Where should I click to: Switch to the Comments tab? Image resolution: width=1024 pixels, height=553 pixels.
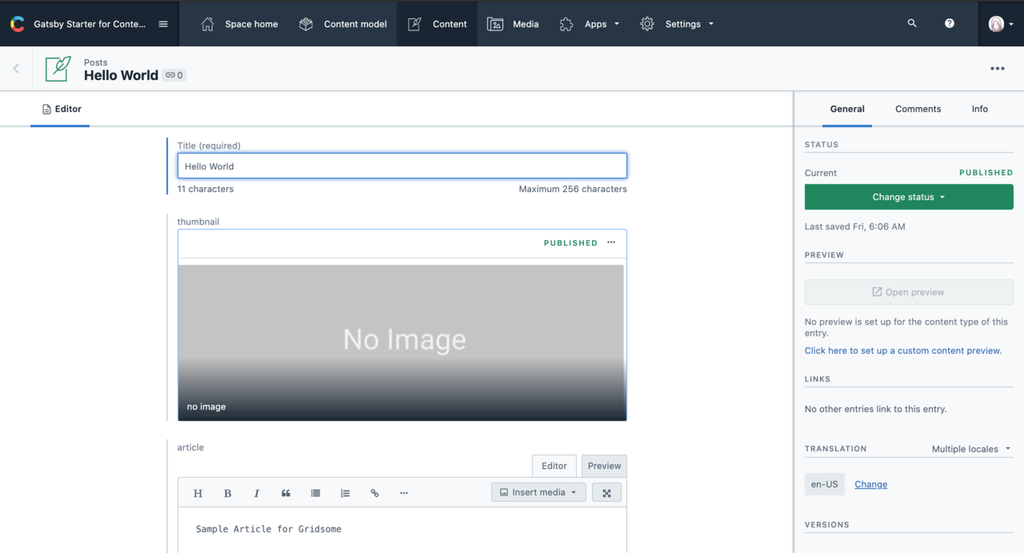pyautogui.click(x=917, y=109)
